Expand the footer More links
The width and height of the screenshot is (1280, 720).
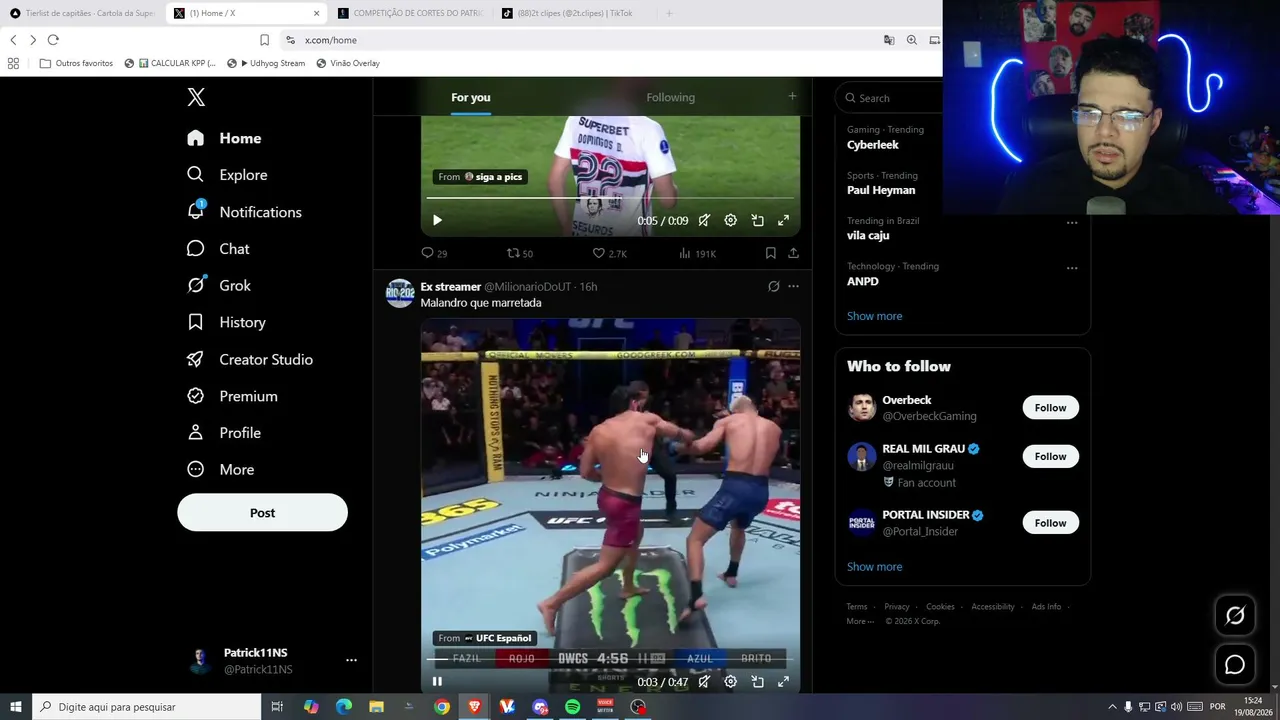pyautogui.click(x=859, y=621)
